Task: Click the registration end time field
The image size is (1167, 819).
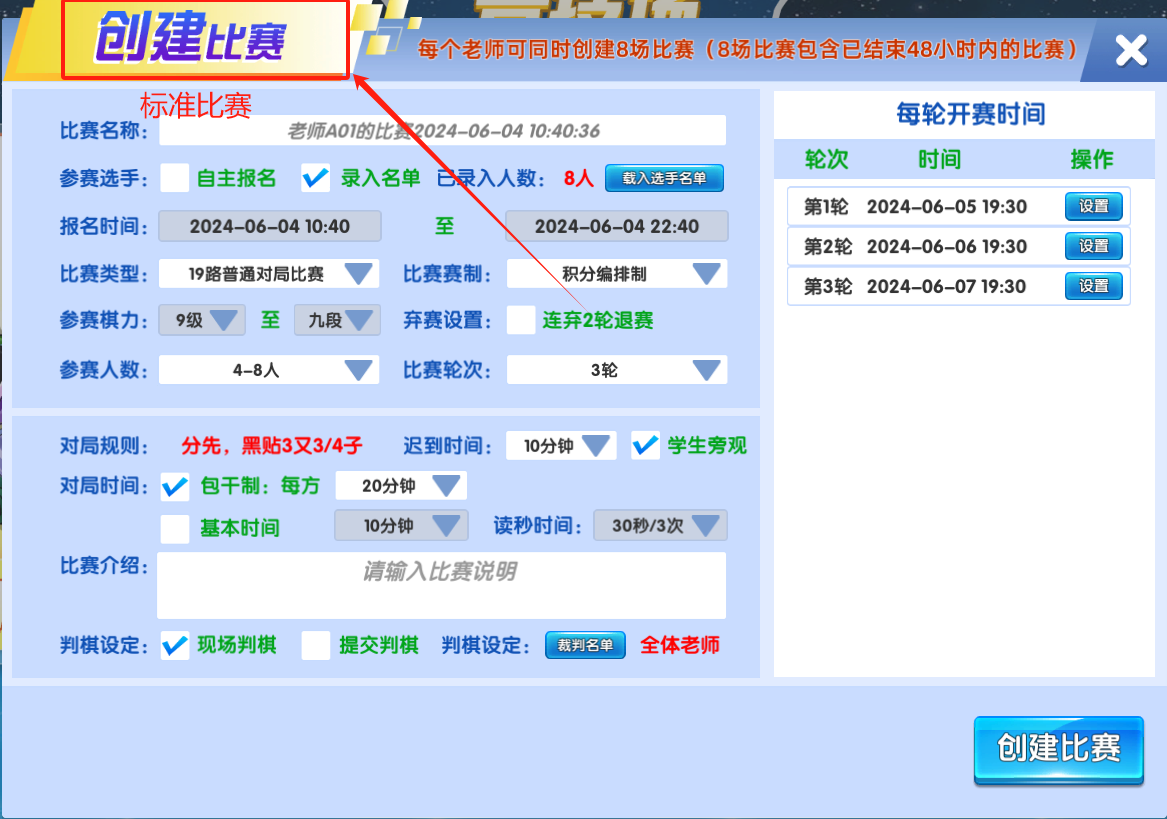Action: (616, 226)
